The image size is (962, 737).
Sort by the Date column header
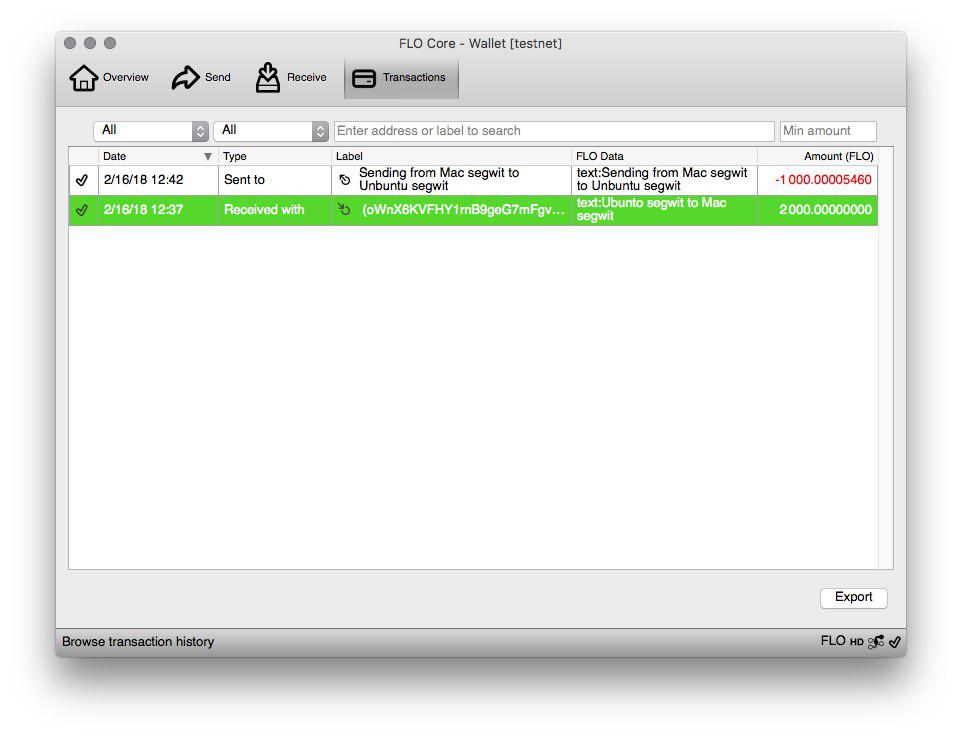click(x=158, y=156)
